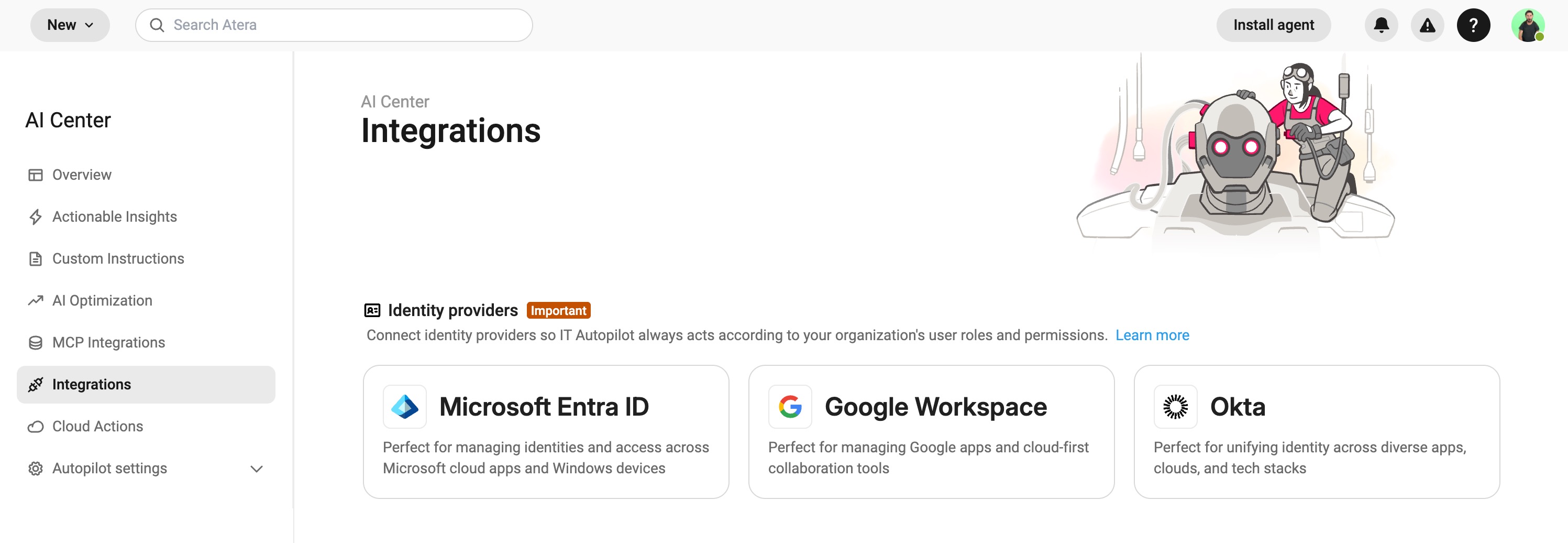Screen dimensions: 1568x543
Task: Open the Autopilot settings gear icon
Action: 36,468
